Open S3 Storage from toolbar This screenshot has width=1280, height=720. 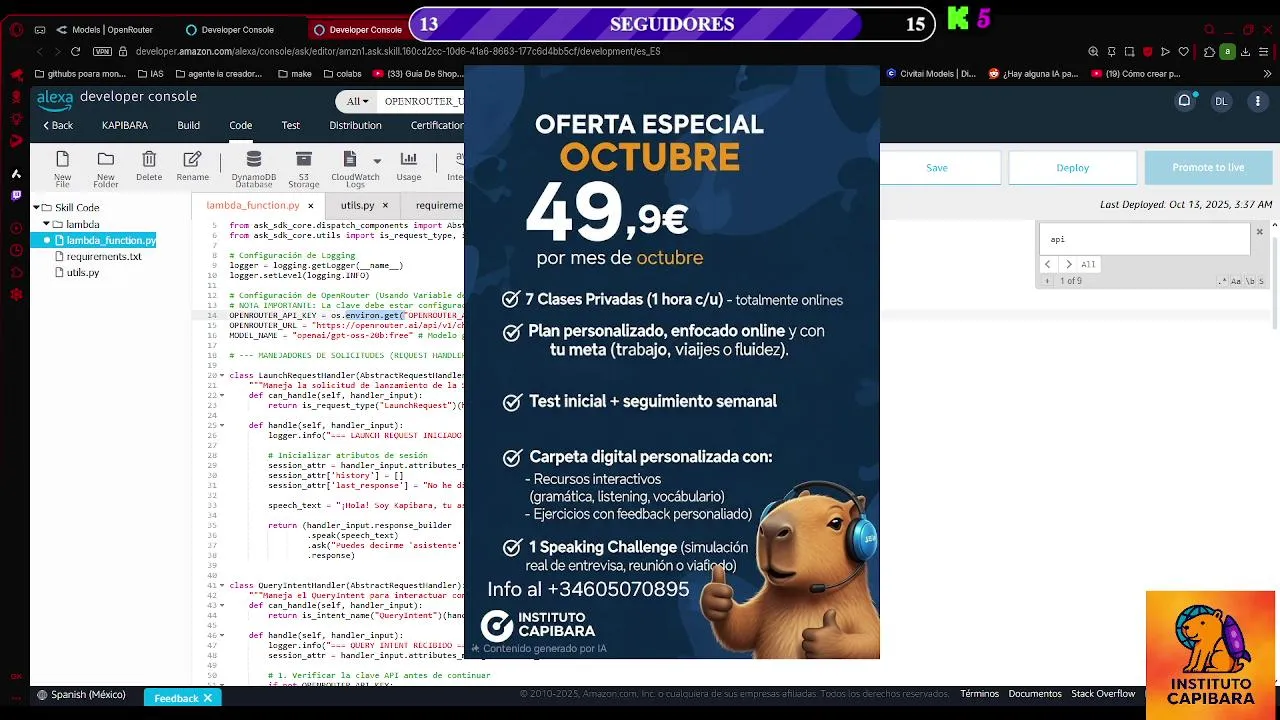coord(304,160)
